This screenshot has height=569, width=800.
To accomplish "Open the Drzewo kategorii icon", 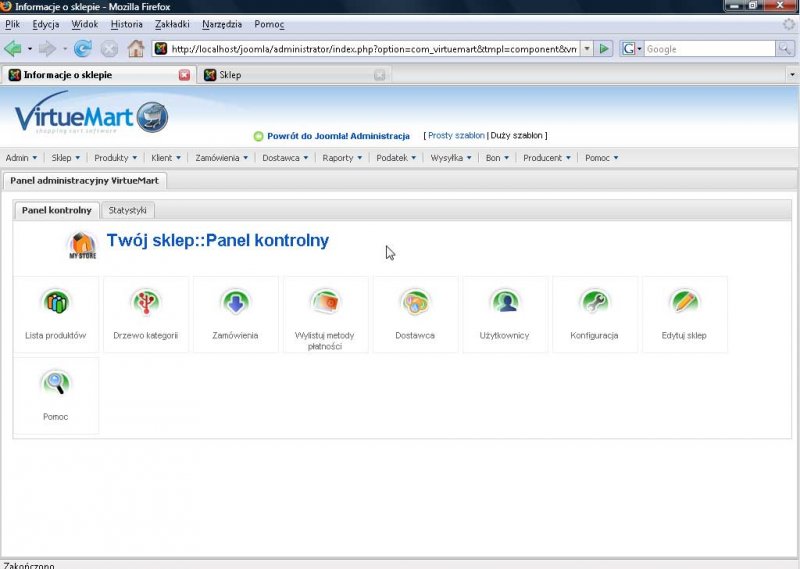I will 146,301.
